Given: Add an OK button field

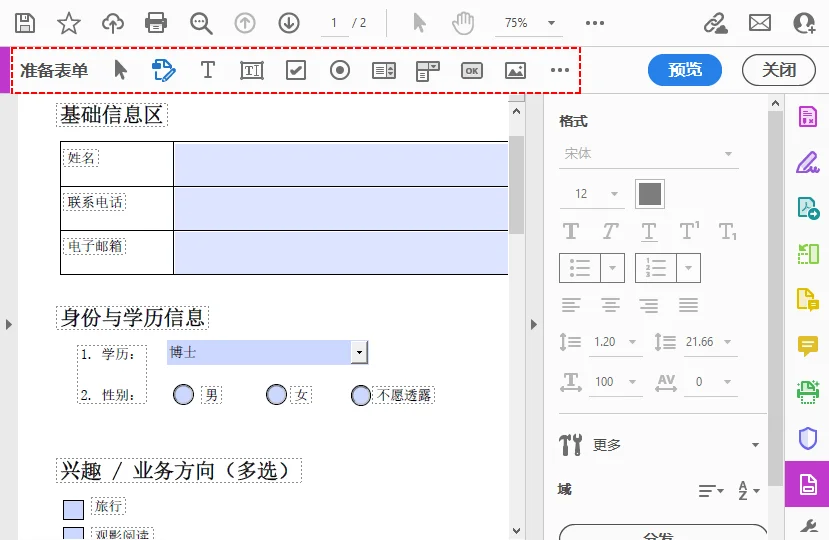Looking at the screenshot, I should 472,70.
